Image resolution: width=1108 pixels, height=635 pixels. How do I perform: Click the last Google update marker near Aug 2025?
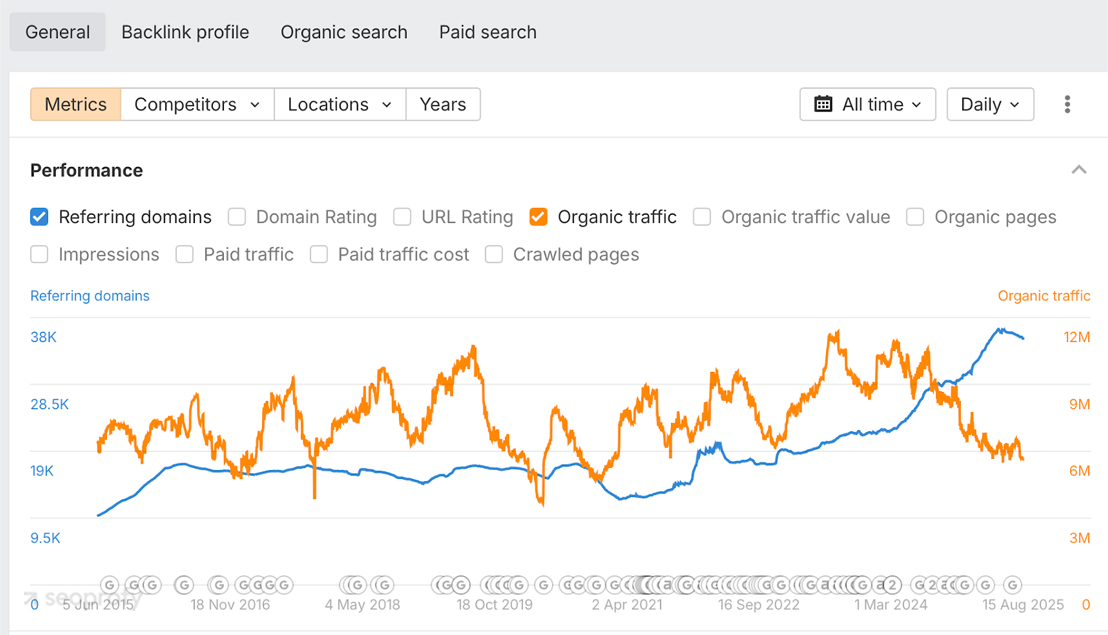pos(1013,585)
